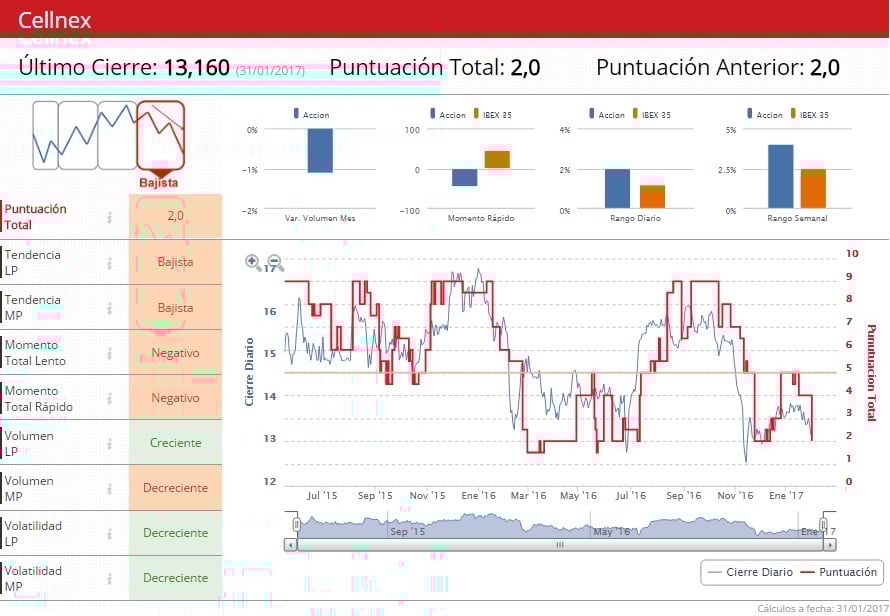Click the Momento Total Rápido Negativo cell

coord(175,398)
